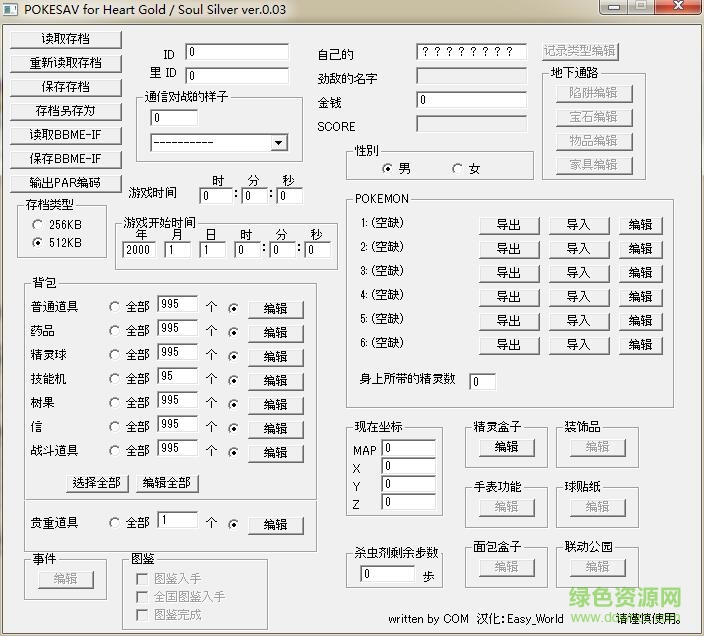Click the 导入 button for Pokemon slot 3
The image size is (704, 636).
pyautogui.click(x=578, y=272)
